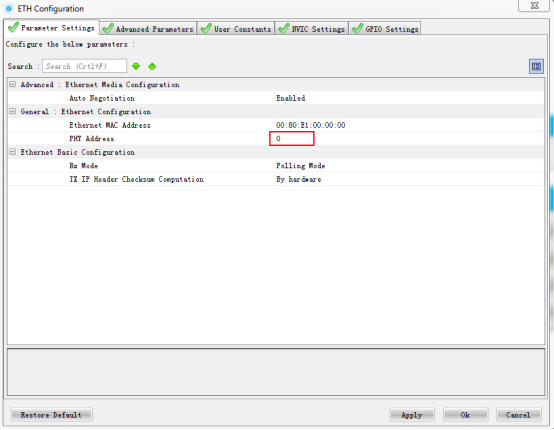Click the Restore Default button
This screenshot has height=430, width=554.
[52, 415]
